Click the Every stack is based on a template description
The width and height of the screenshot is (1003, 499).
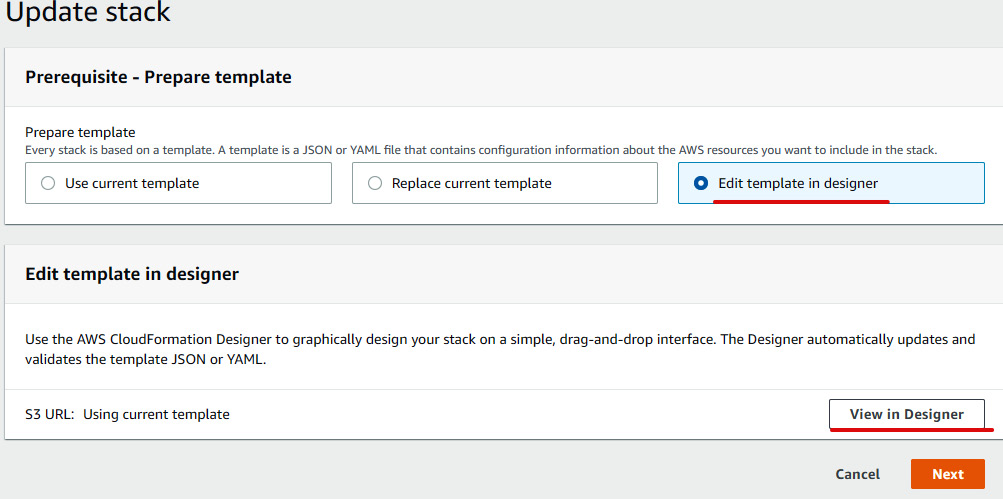(x=481, y=151)
